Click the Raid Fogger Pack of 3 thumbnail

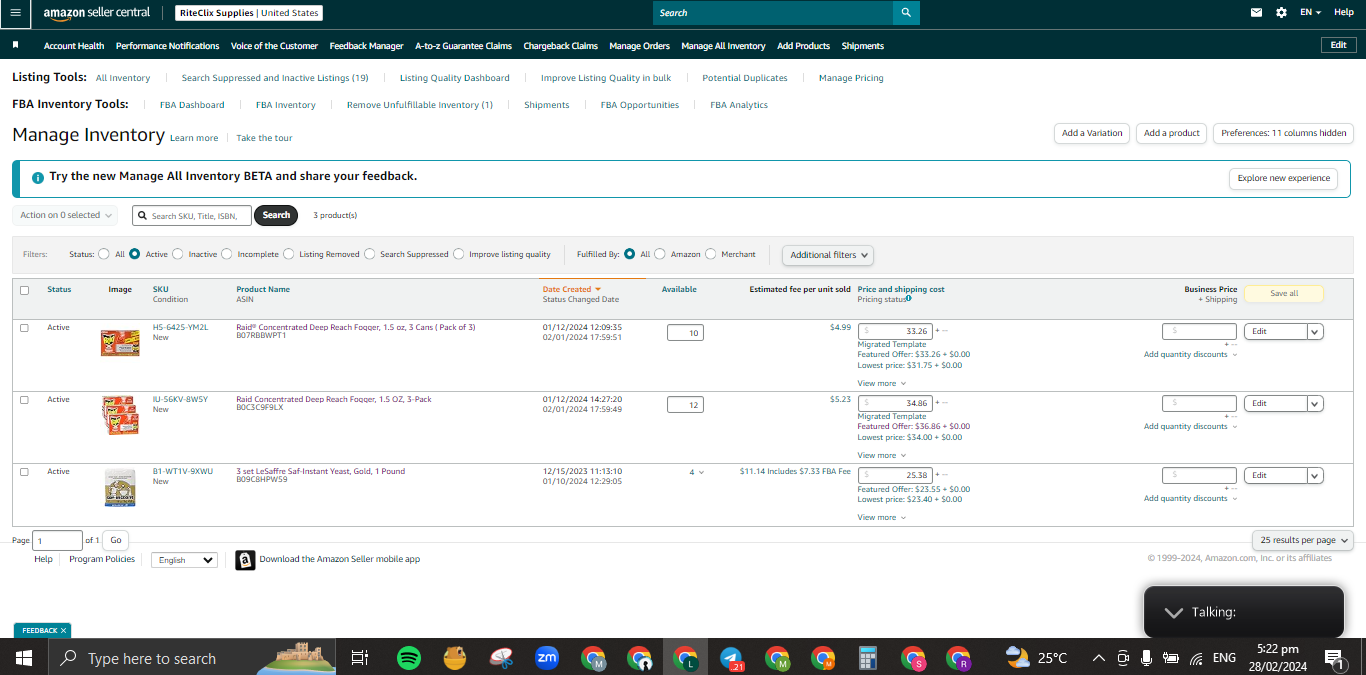(x=120, y=343)
